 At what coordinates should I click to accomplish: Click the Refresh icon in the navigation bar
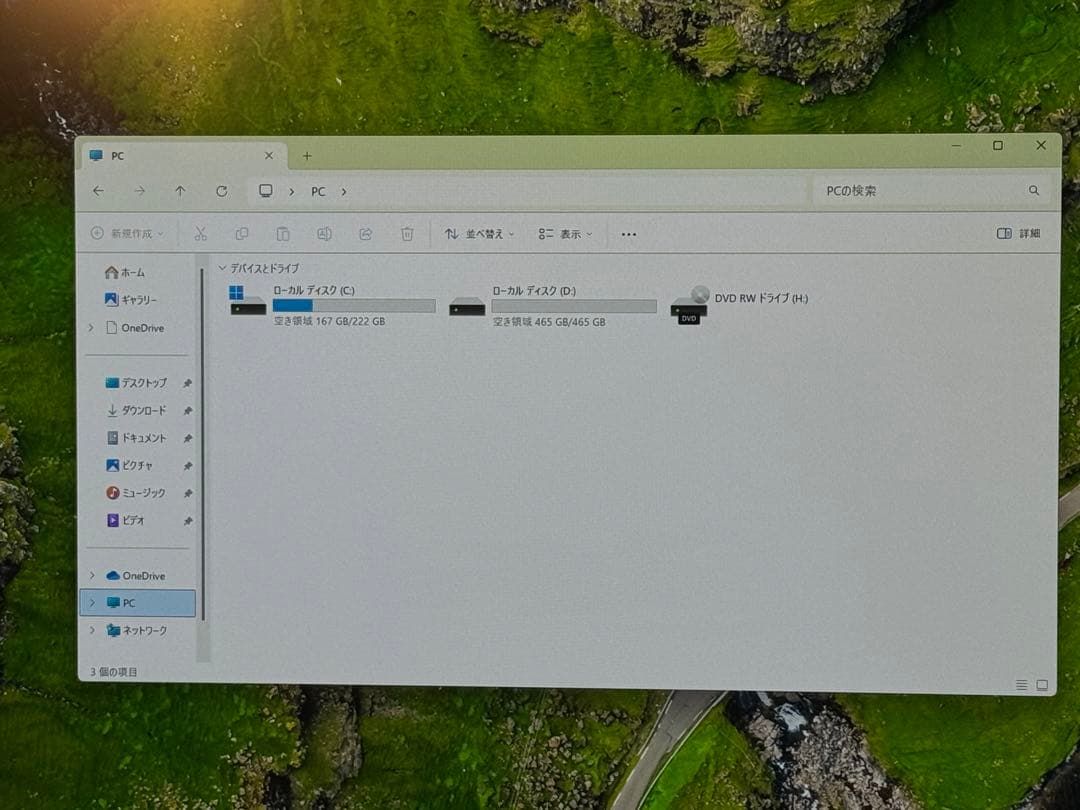click(222, 191)
